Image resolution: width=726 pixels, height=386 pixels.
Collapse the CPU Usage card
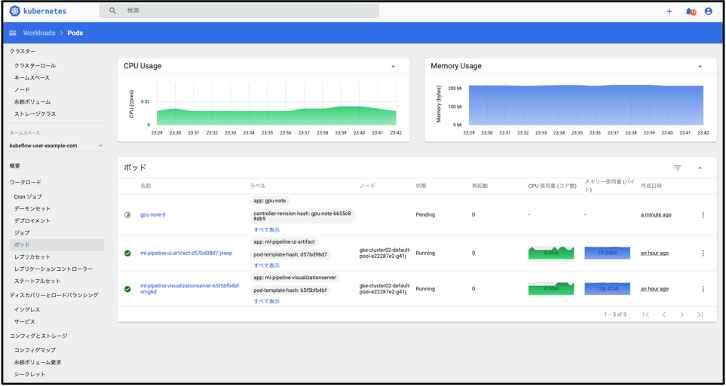tap(393, 66)
